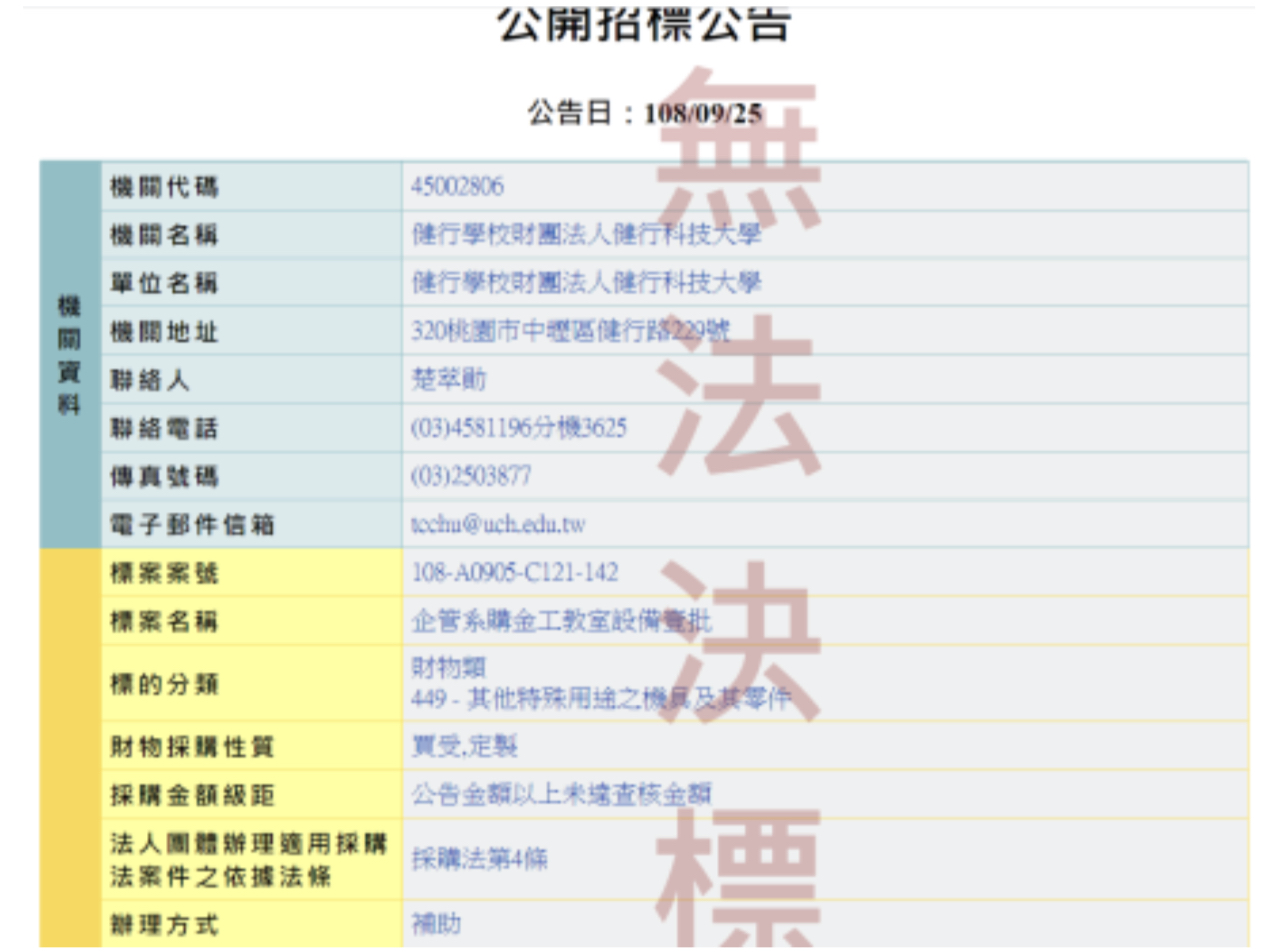Click the value 採購法第4條
The image size is (1284, 952).
480,860
